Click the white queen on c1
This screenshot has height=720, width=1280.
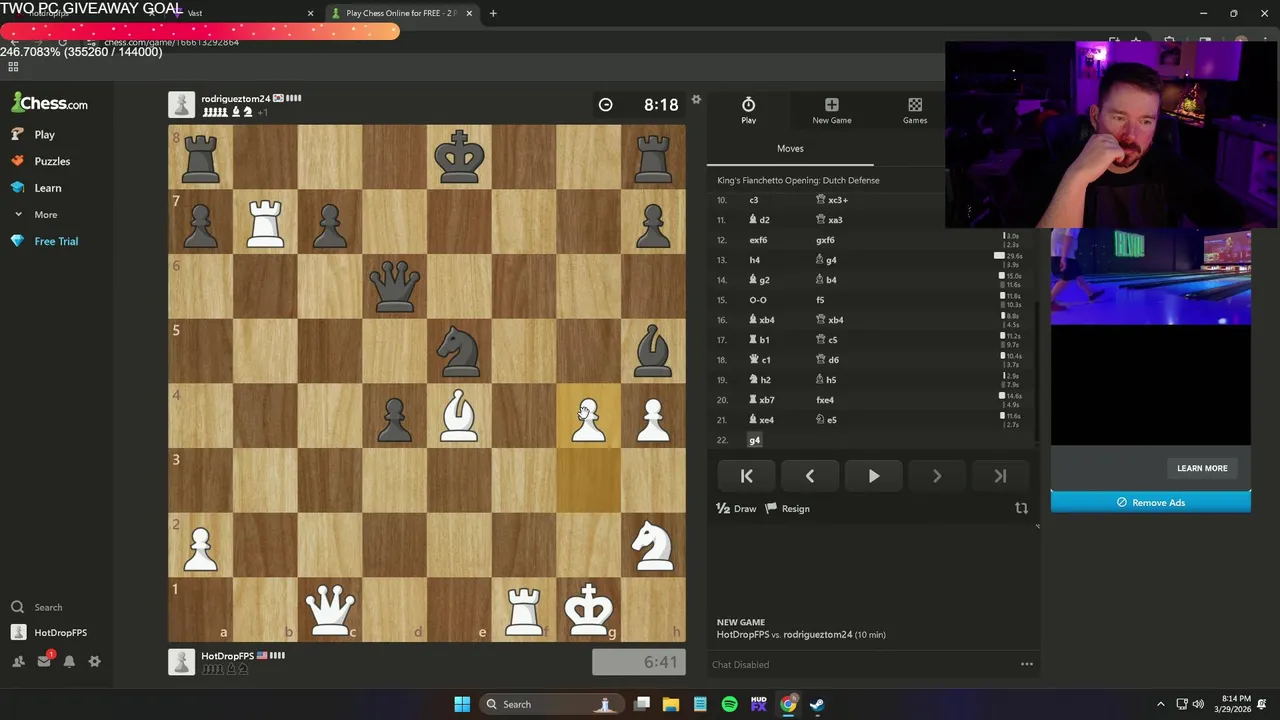click(330, 608)
